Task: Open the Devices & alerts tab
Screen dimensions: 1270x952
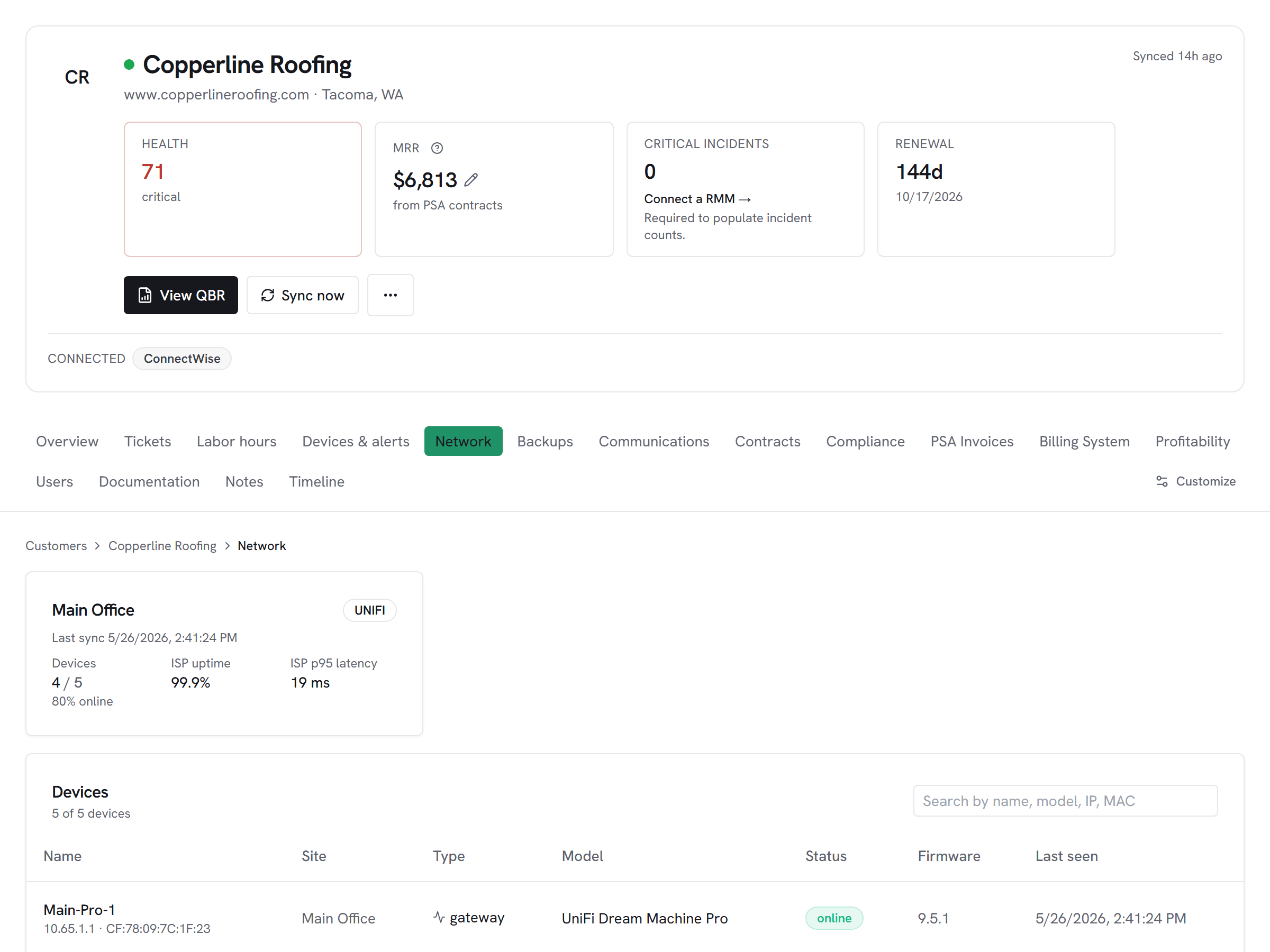Action: click(356, 441)
